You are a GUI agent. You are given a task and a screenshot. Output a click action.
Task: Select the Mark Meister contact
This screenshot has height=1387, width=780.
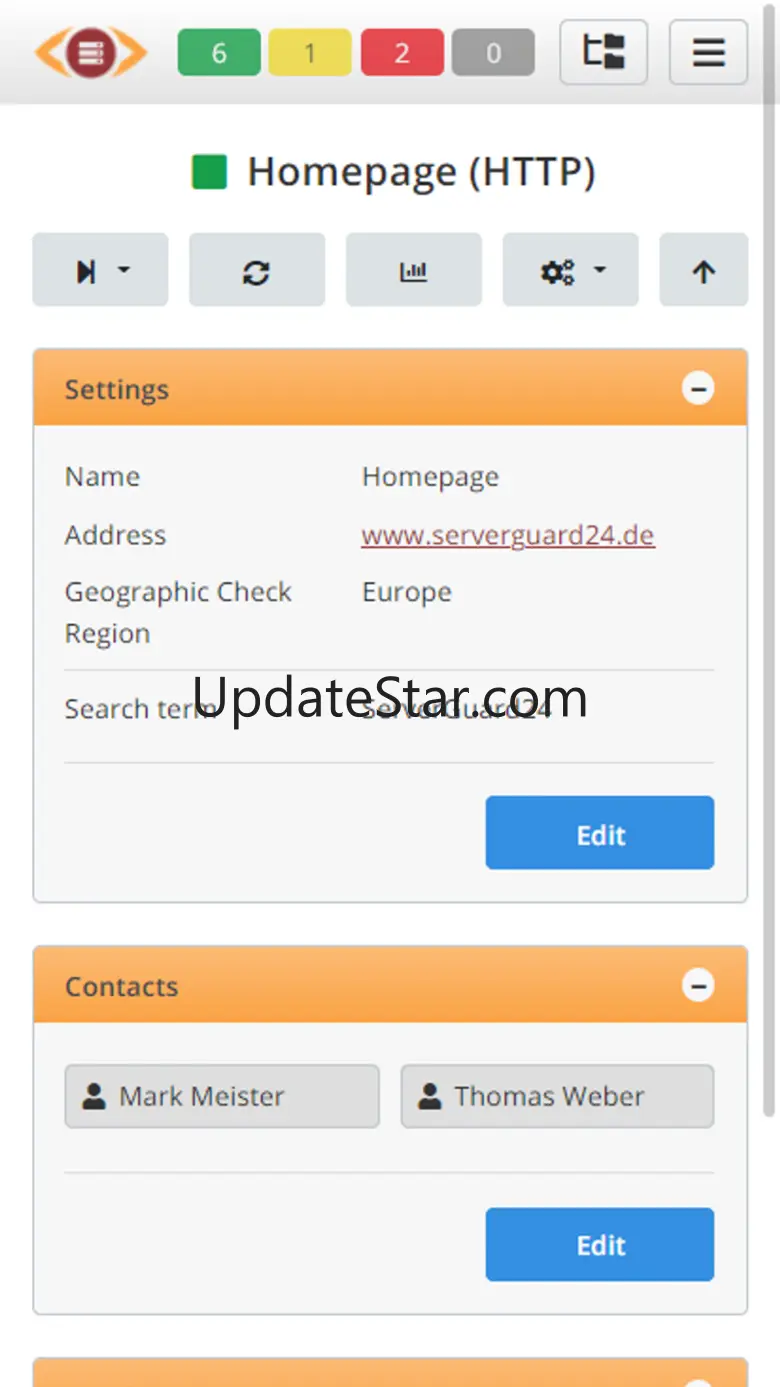click(x=222, y=1096)
